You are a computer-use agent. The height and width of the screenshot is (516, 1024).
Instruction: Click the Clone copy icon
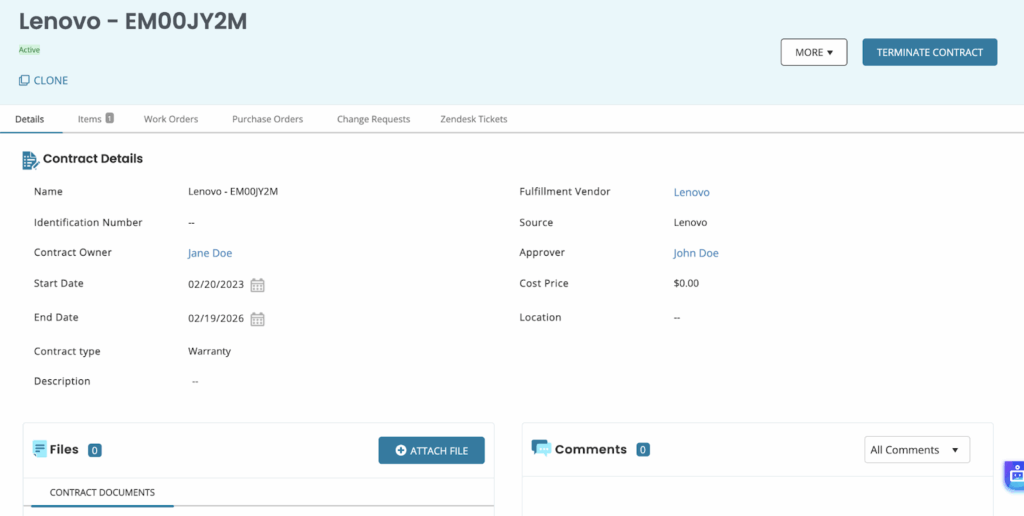24,80
